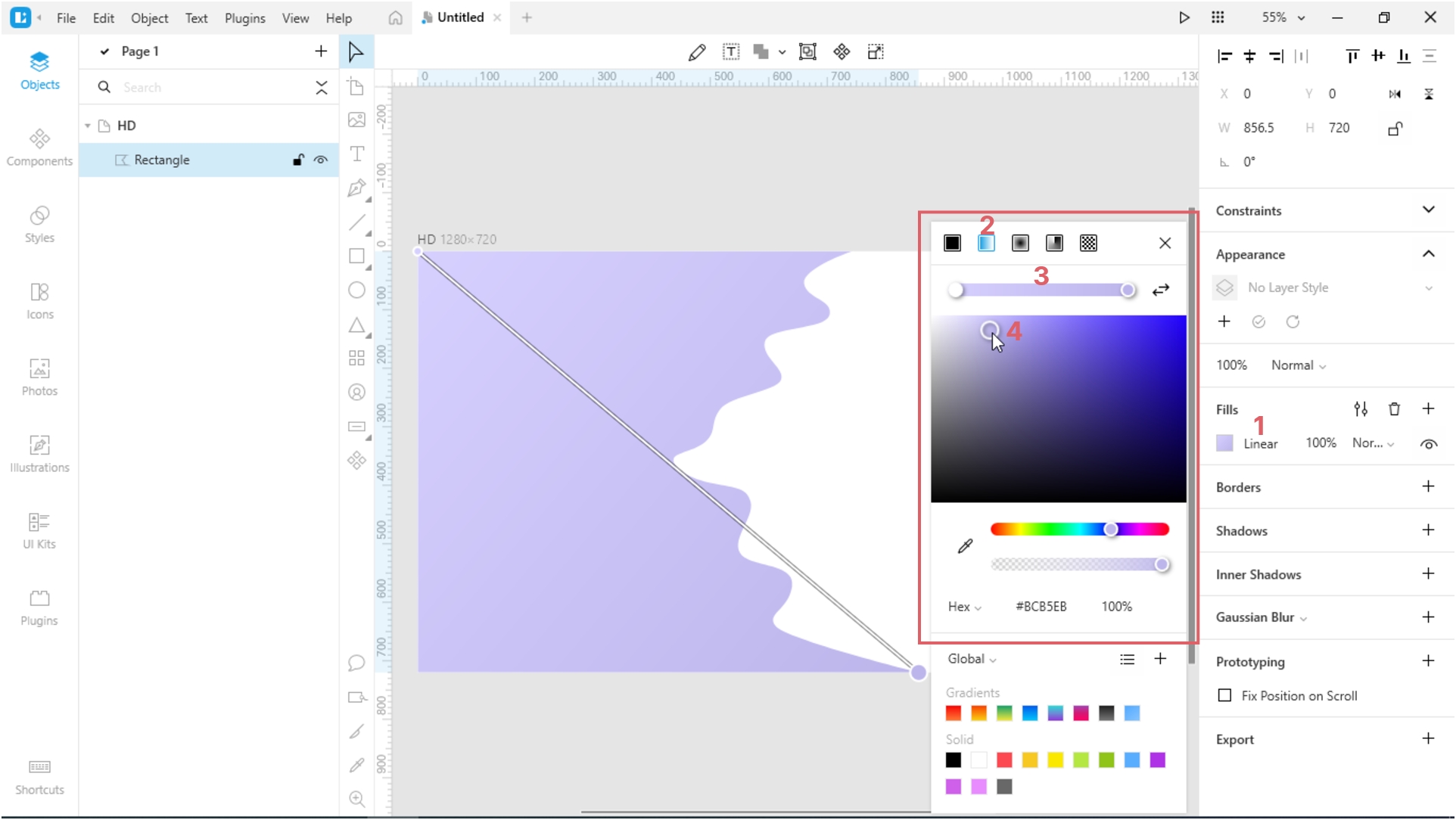Toggle lock on Rectangle layer
The width and height of the screenshot is (1456, 820).
(298, 159)
